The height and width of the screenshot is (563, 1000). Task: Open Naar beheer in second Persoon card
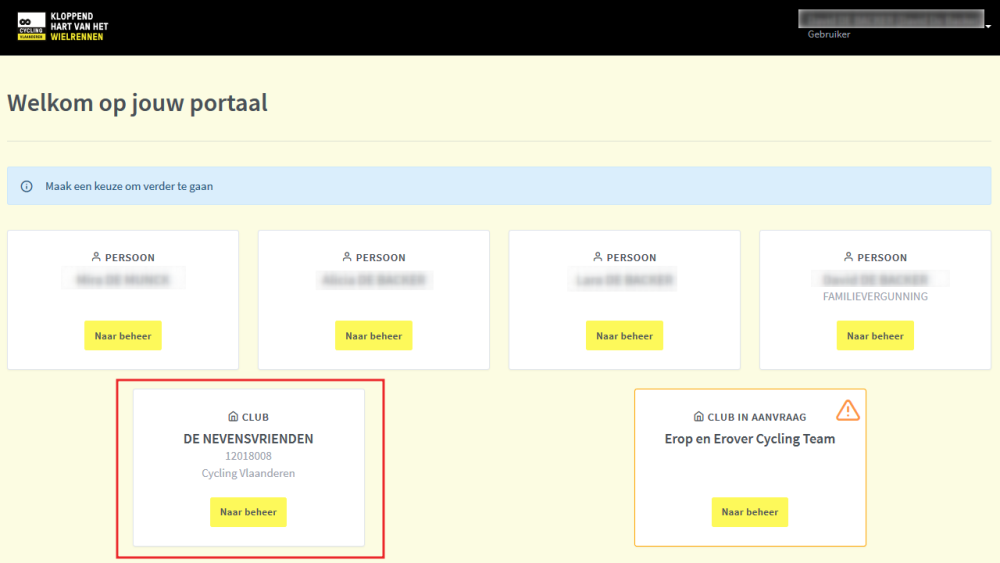374,335
